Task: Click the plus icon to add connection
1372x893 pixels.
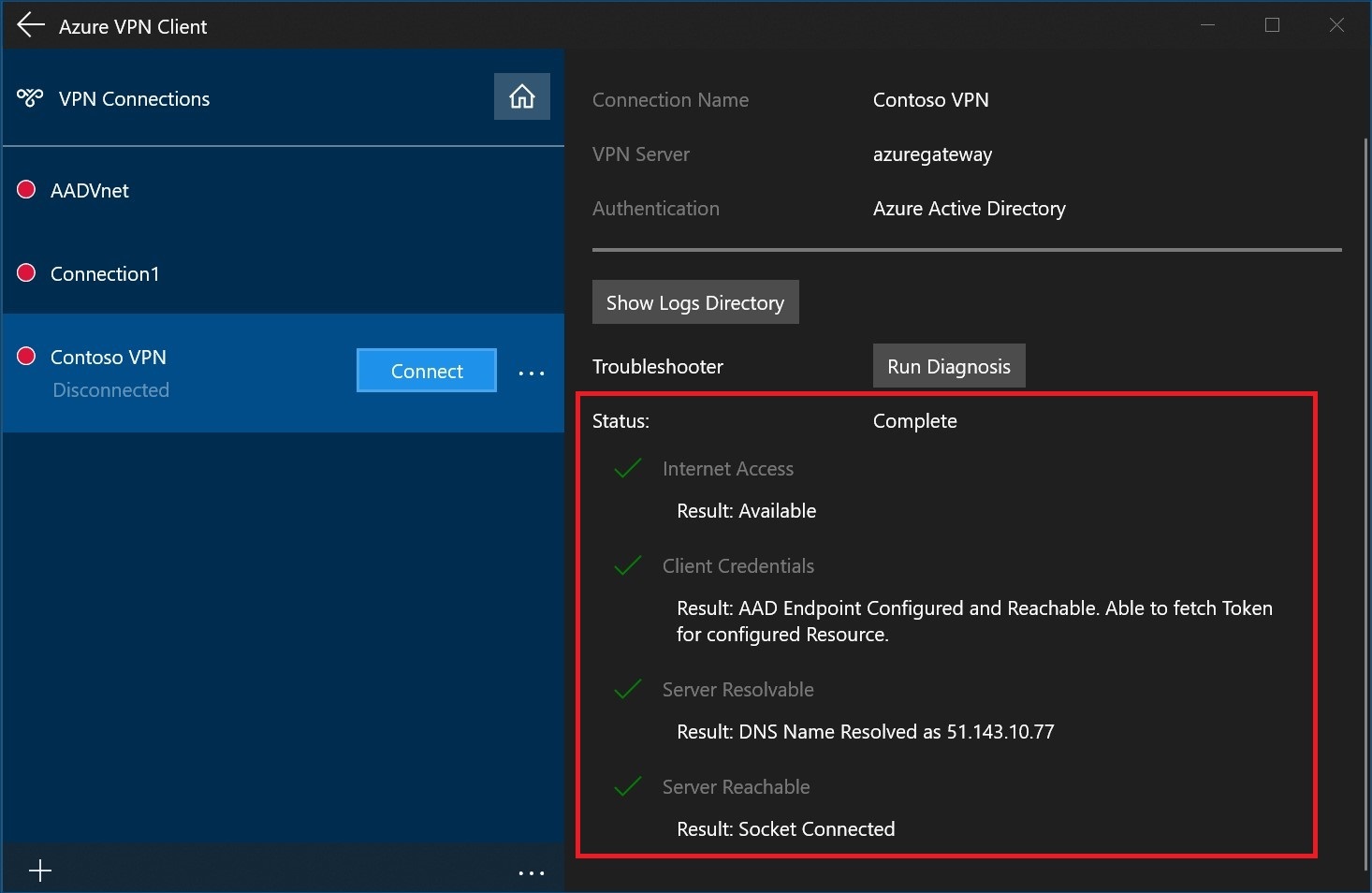Action: 40,871
